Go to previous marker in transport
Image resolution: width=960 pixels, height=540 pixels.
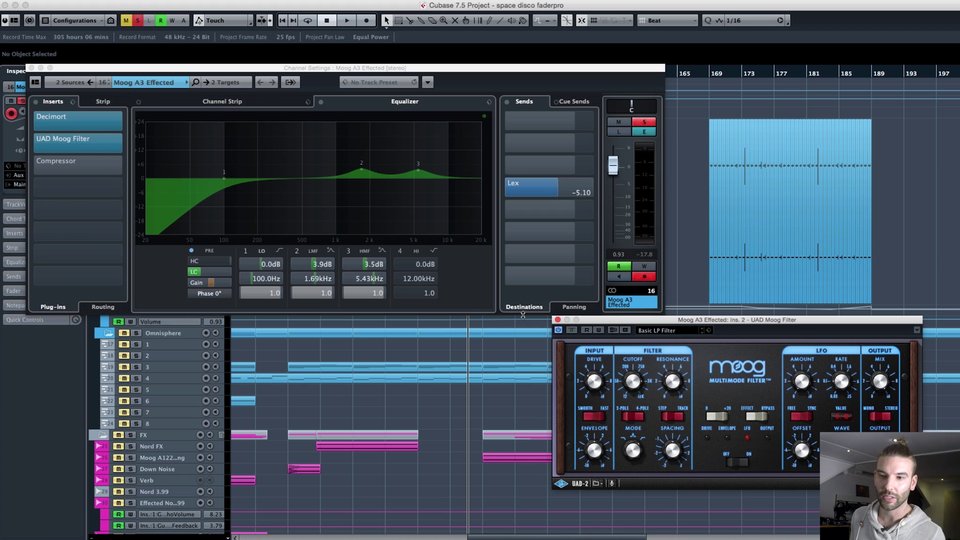[x=282, y=20]
